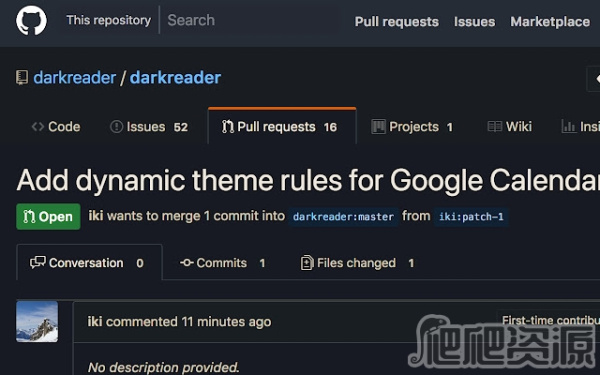Click the Insights bar graph icon
Viewport: 600px width, 375px height.
pos(569,127)
